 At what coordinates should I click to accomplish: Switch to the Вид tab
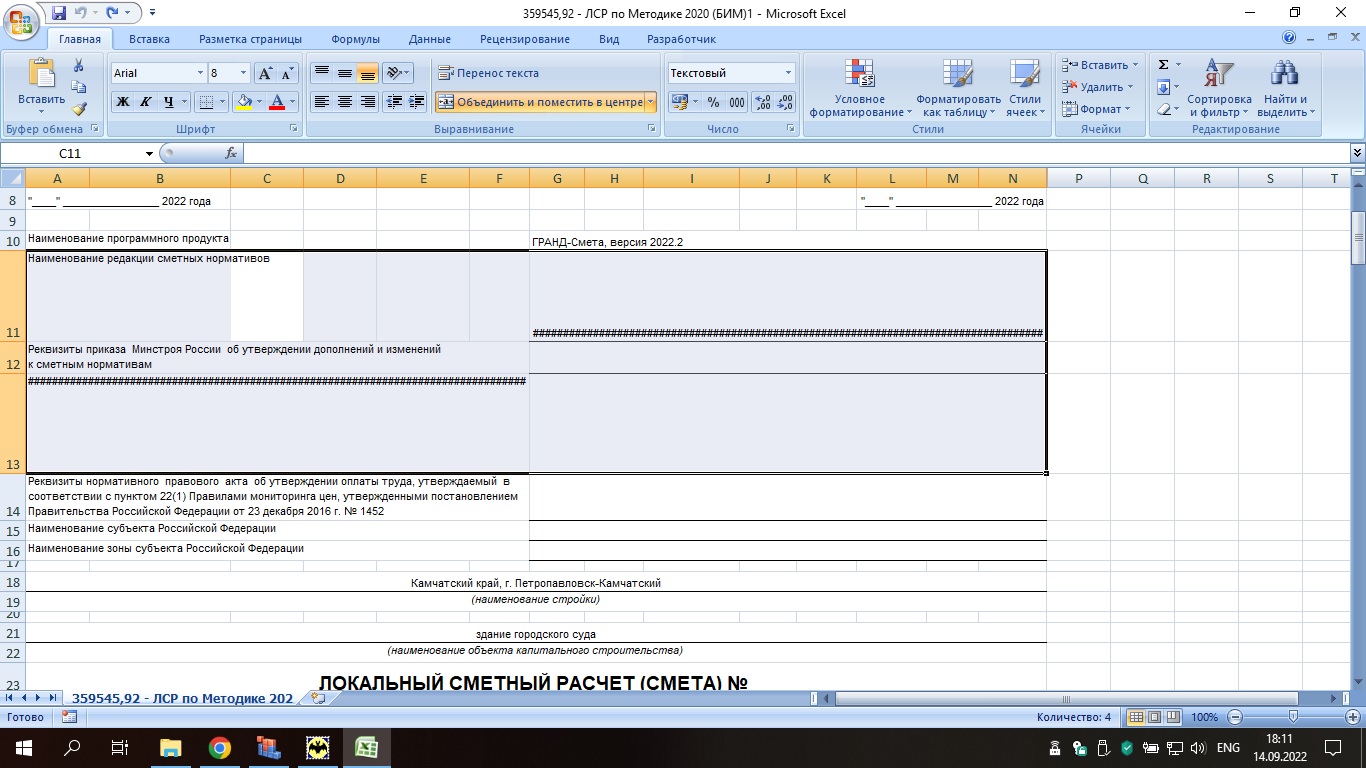coord(609,39)
